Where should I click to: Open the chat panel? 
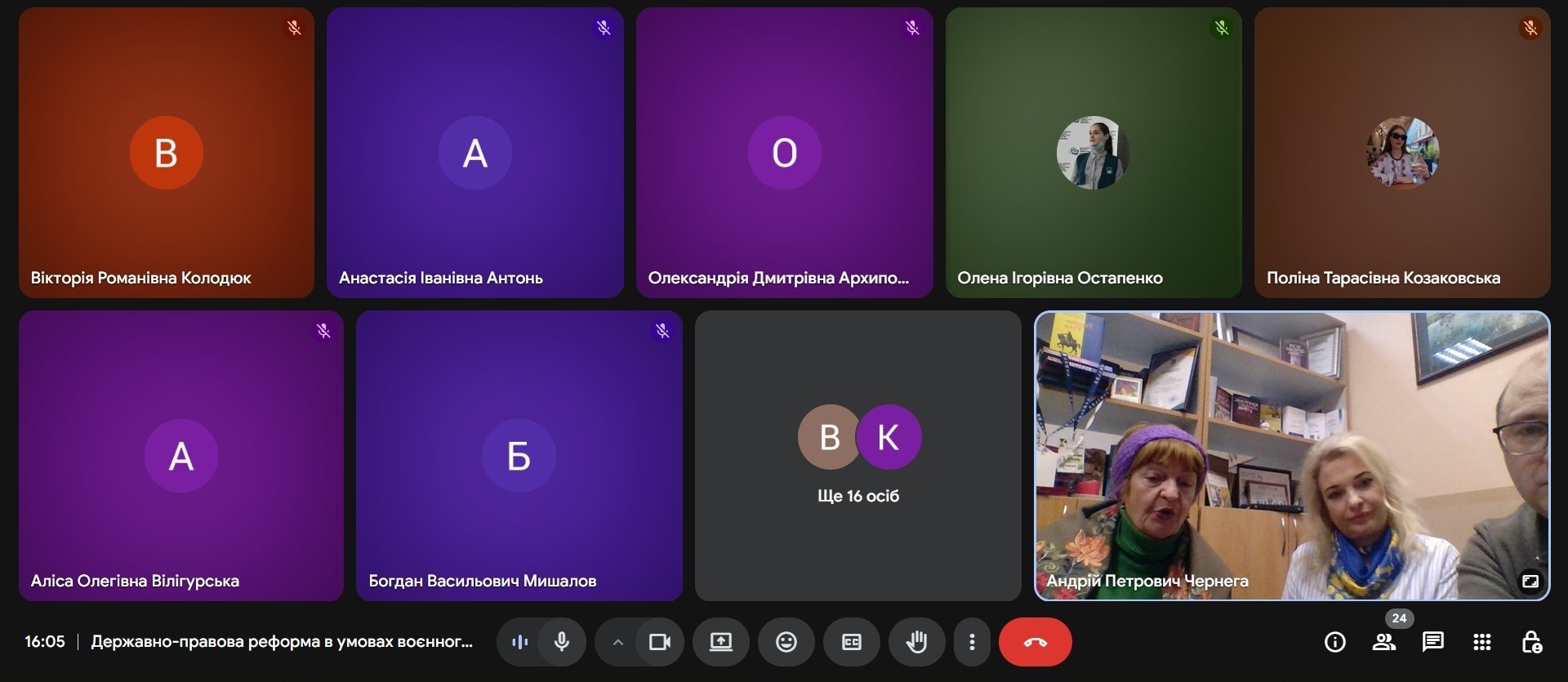click(x=1432, y=642)
